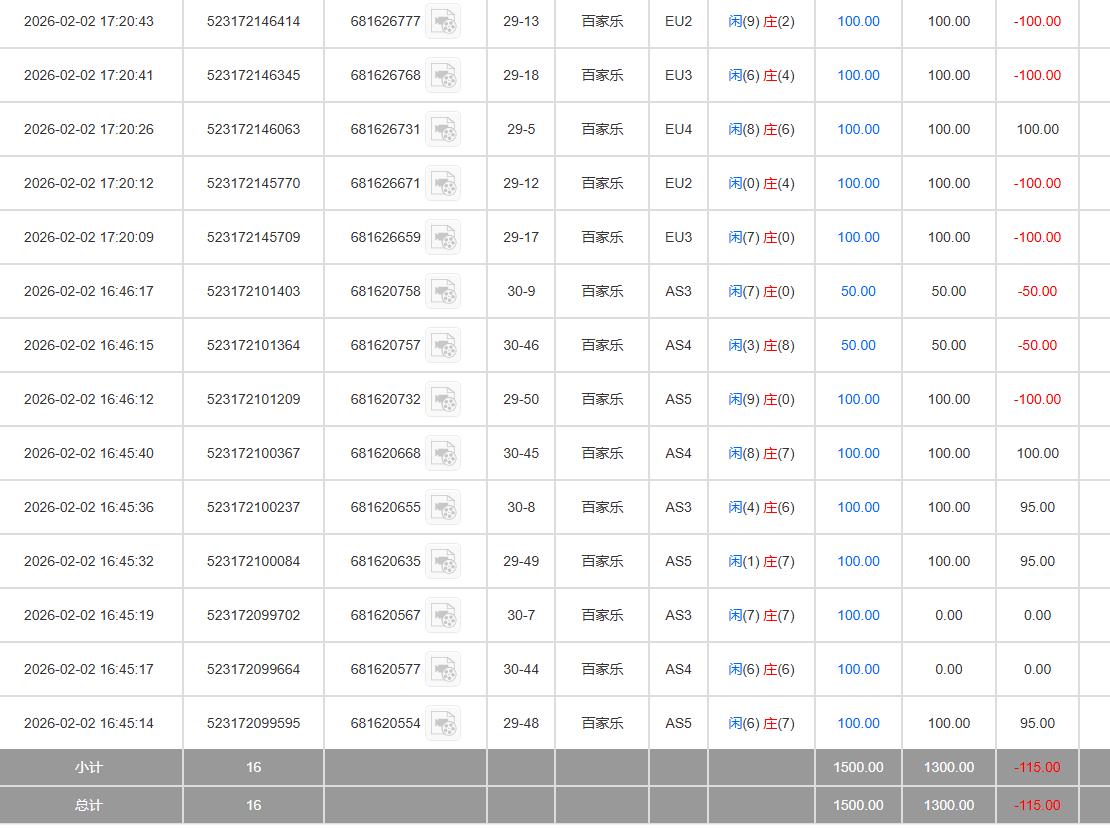
Task: Select order number 523172099664
Action: click(253, 669)
